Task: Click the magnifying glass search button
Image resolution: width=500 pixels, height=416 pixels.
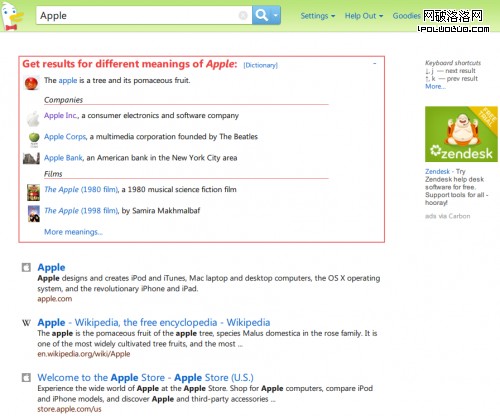Action: (x=261, y=15)
